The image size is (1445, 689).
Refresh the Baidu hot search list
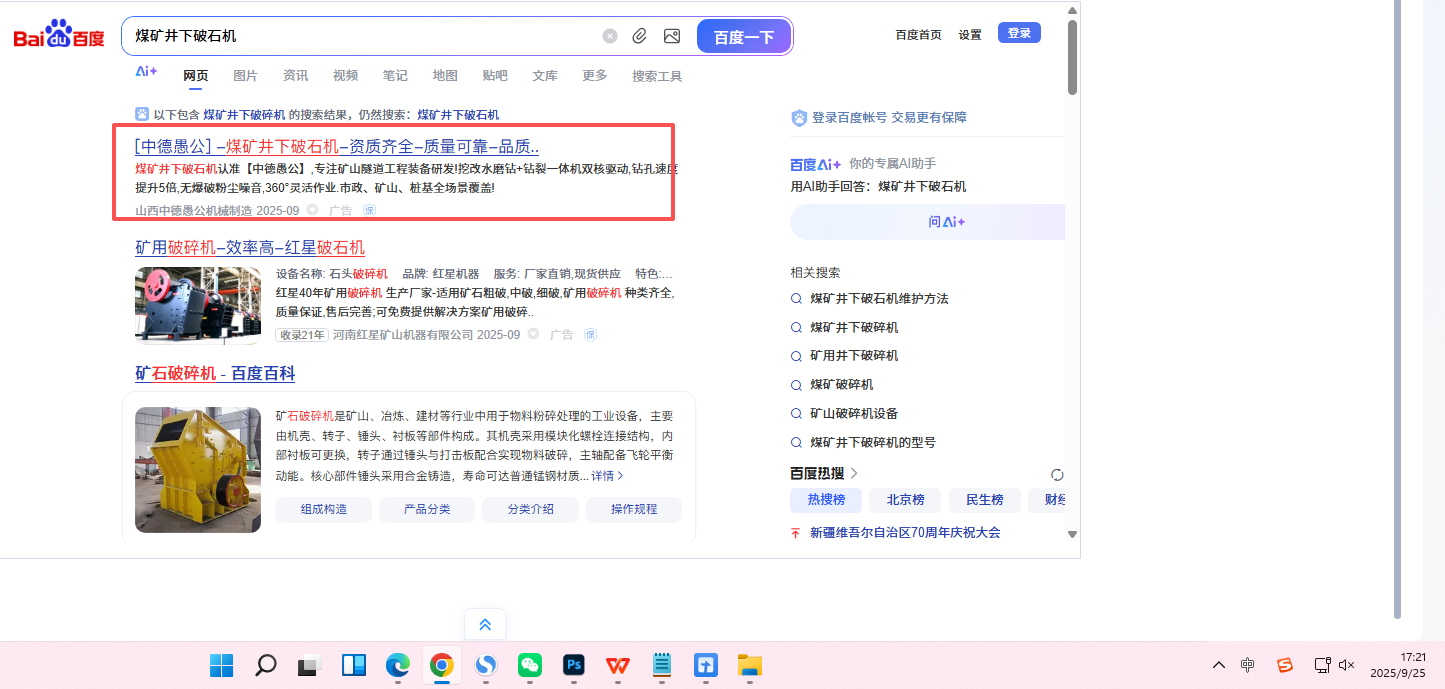pos(1057,474)
